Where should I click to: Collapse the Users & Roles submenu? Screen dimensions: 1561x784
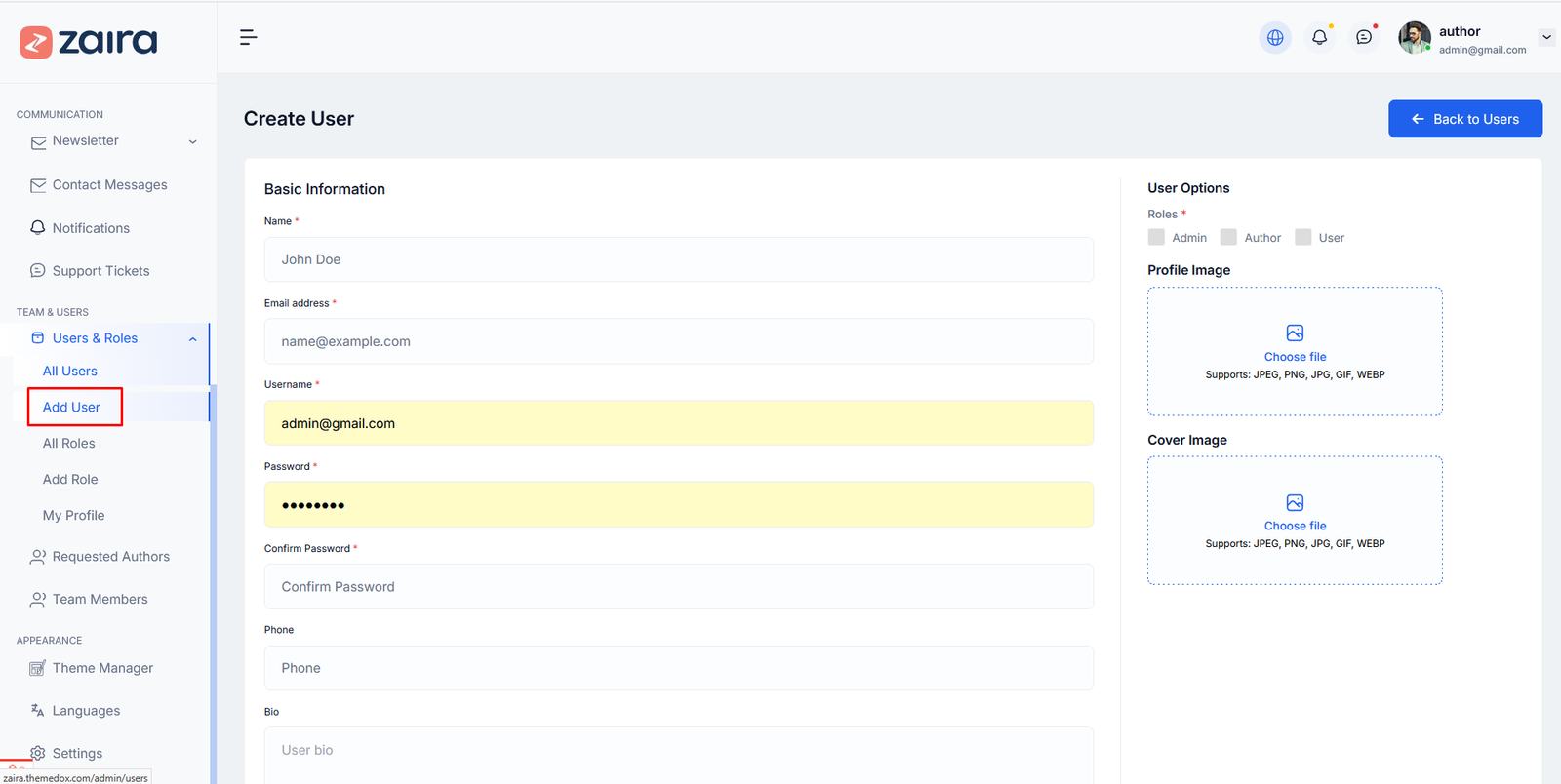[192, 339]
